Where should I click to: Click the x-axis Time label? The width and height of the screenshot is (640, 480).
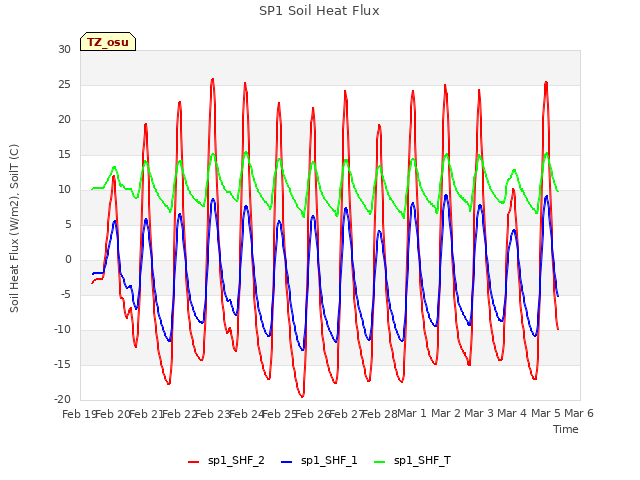pyautogui.click(x=566, y=429)
